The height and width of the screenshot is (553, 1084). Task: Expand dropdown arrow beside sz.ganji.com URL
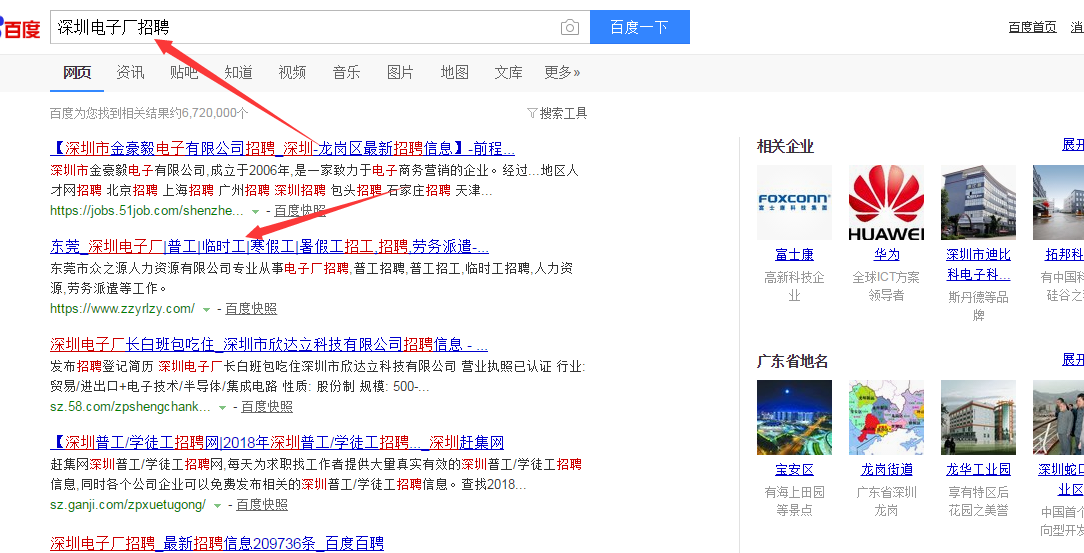[218, 506]
